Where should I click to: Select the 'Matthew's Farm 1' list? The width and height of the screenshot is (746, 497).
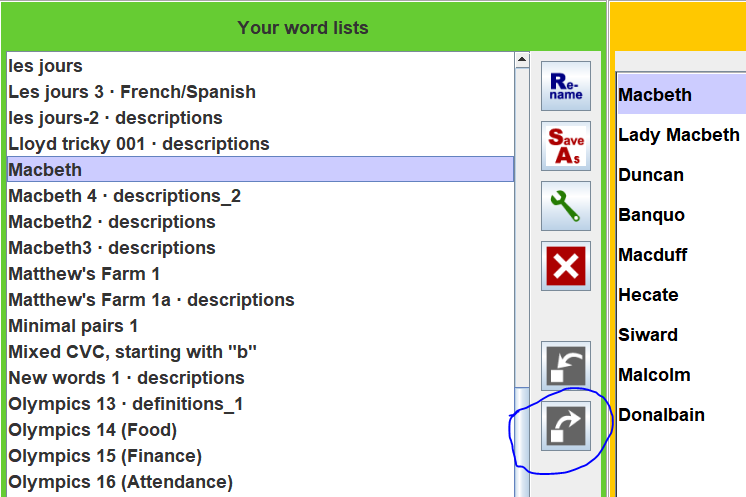tap(261, 274)
